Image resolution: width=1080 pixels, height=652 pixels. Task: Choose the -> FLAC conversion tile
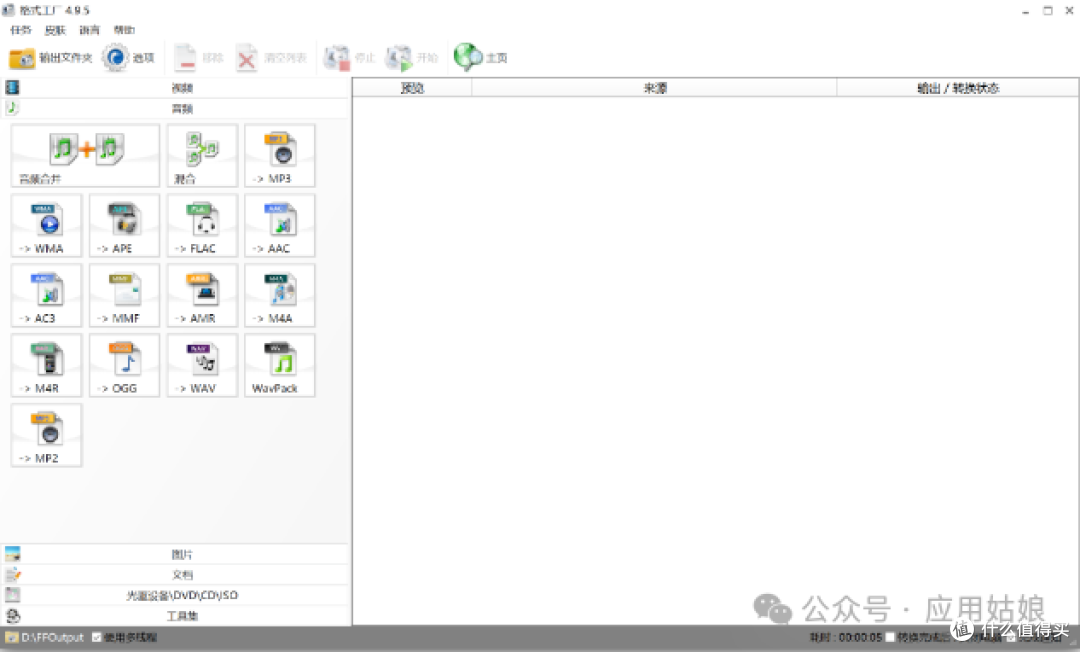click(x=202, y=226)
